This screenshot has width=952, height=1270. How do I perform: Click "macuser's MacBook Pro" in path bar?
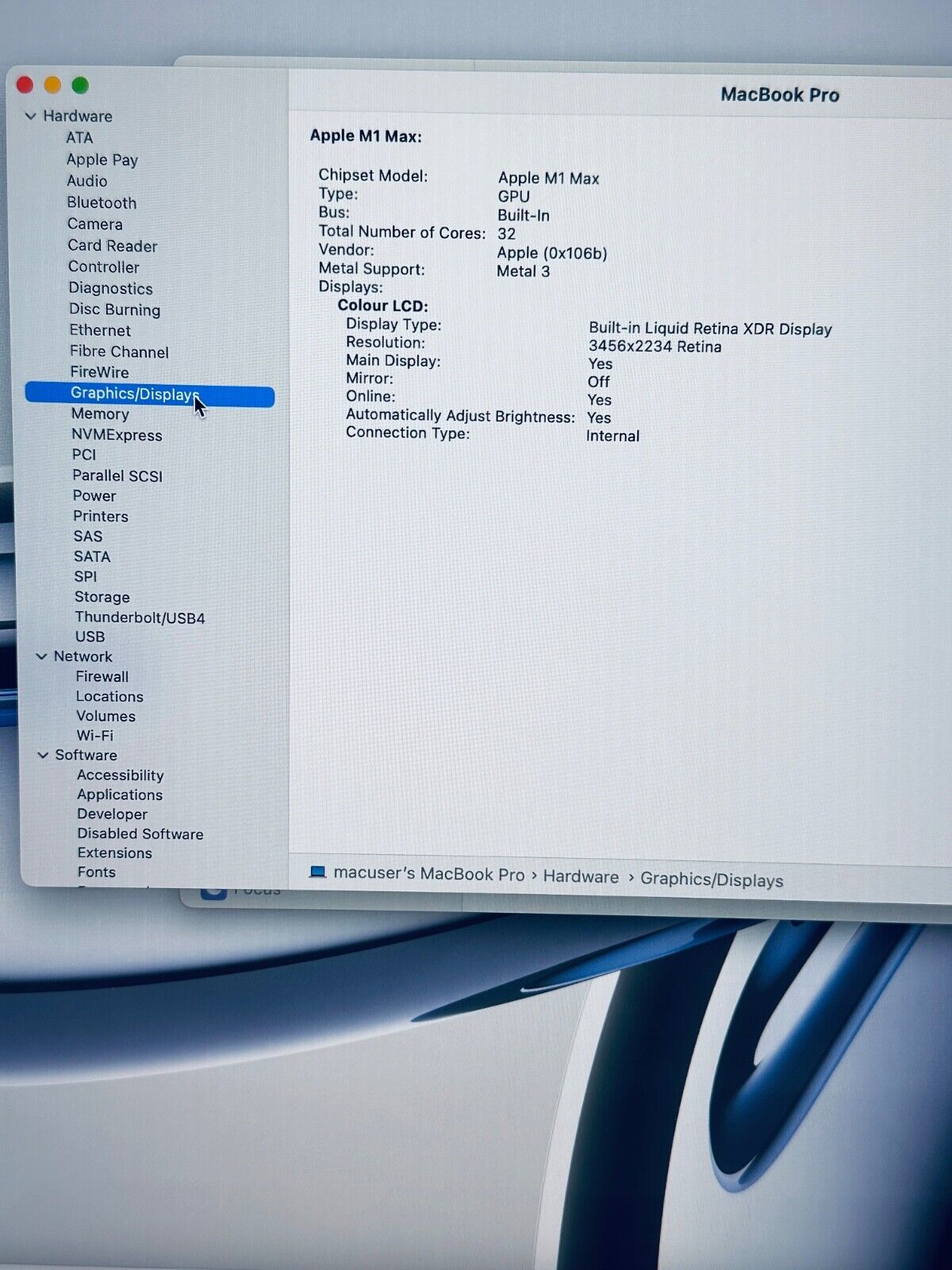(x=429, y=874)
